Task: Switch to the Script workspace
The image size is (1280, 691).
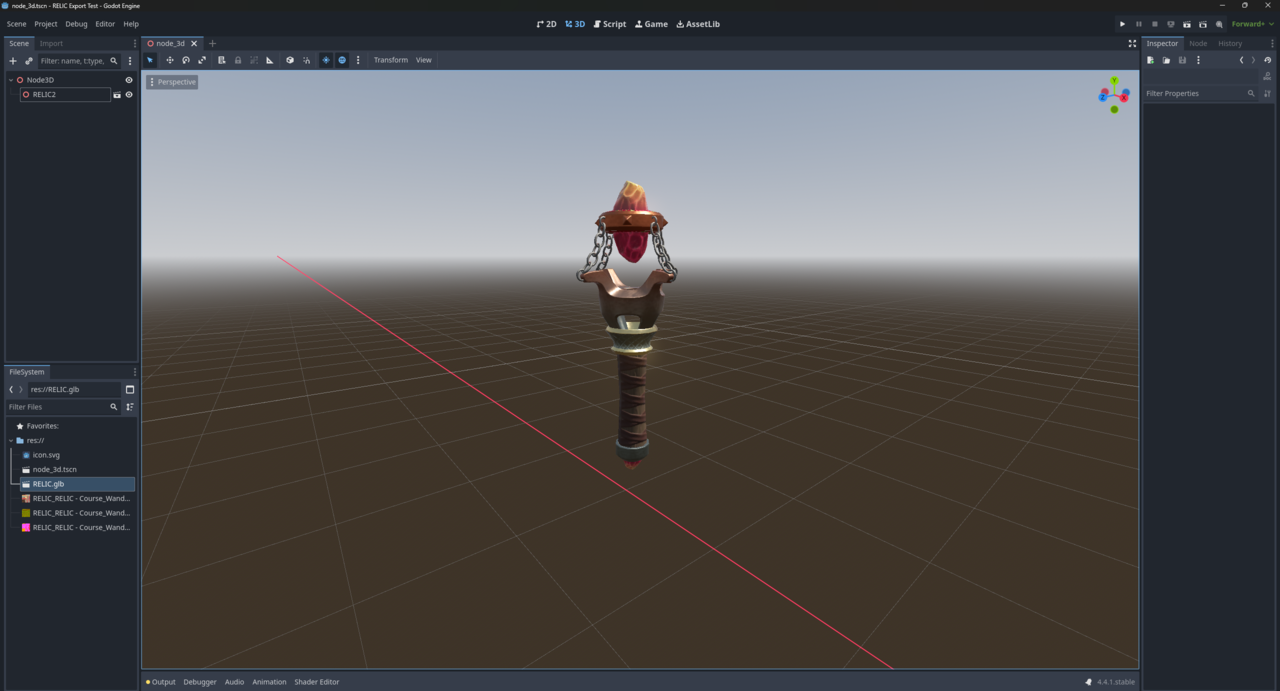Action: (x=609, y=24)
